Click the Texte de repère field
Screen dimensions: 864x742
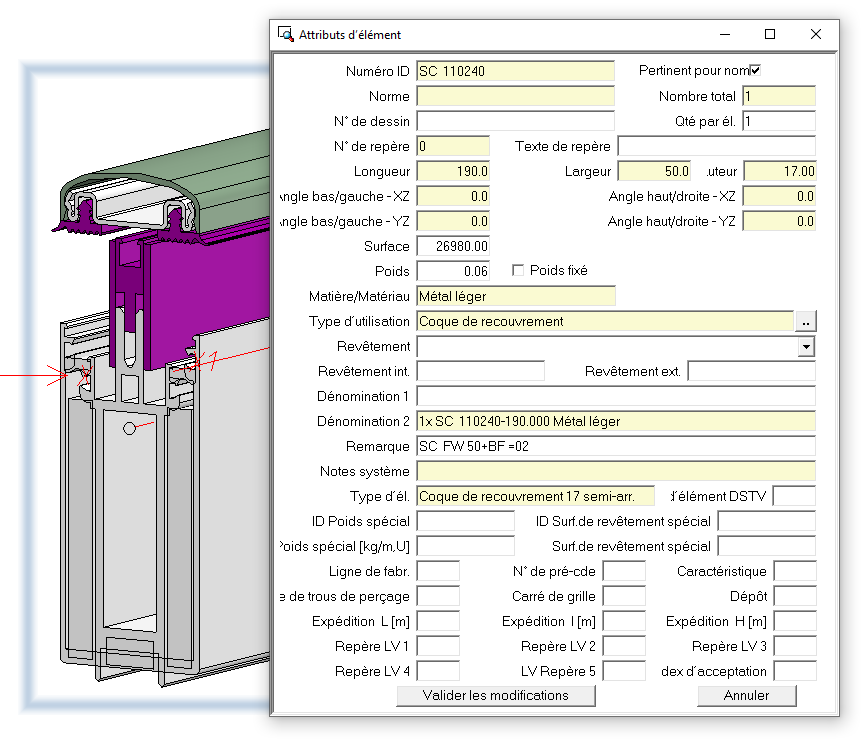coord(716,147)
